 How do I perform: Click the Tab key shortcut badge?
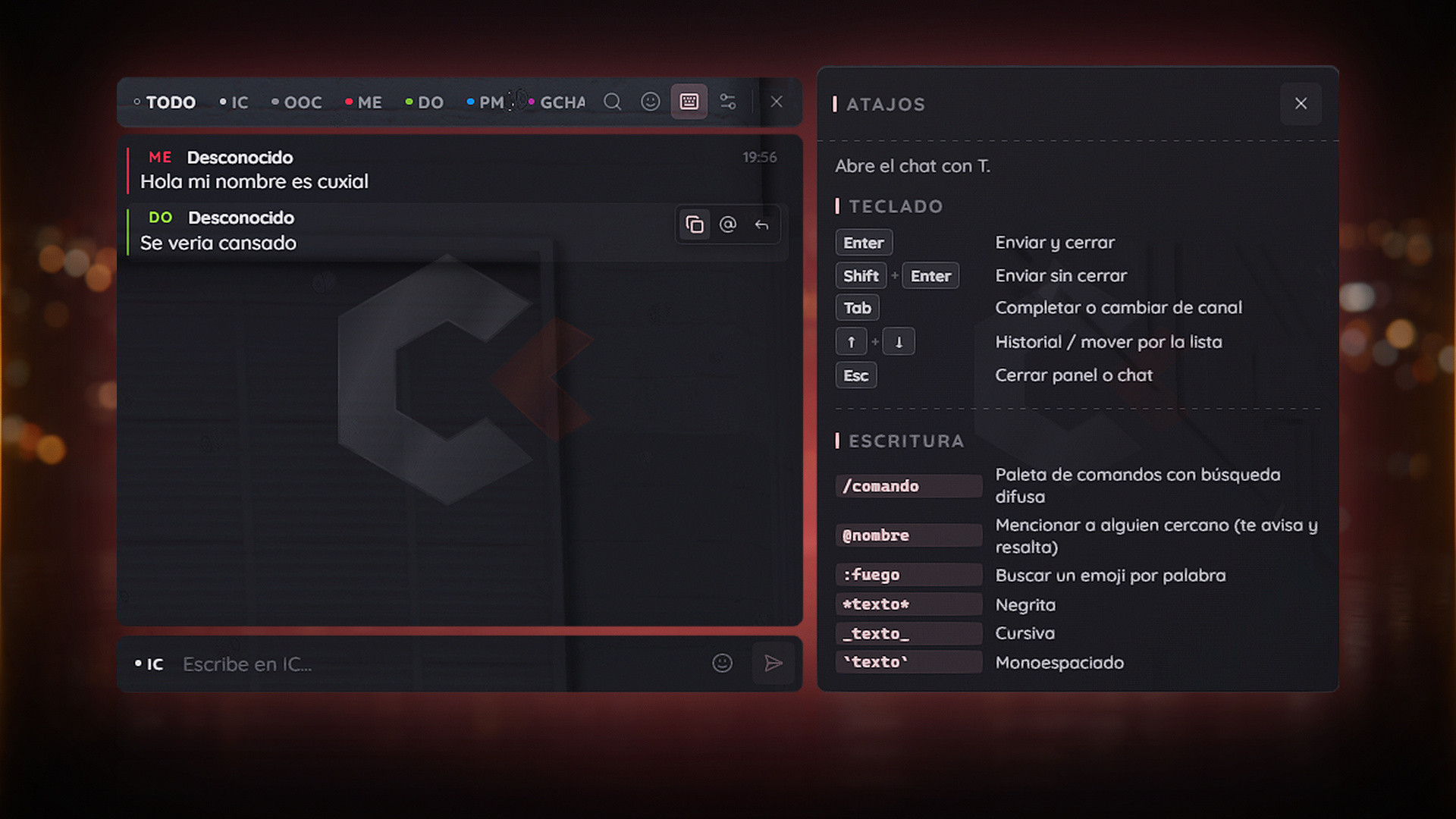click(858, 308)
